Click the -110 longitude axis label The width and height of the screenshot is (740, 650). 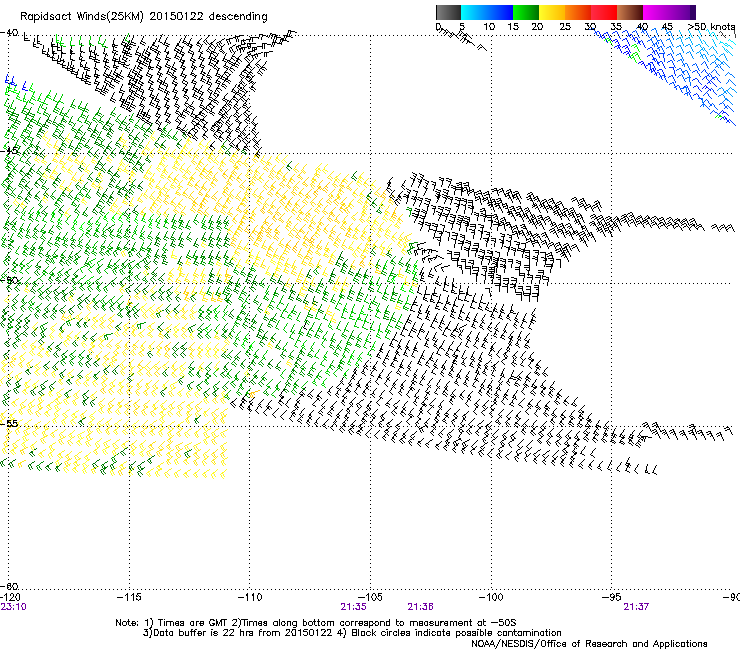250,597
